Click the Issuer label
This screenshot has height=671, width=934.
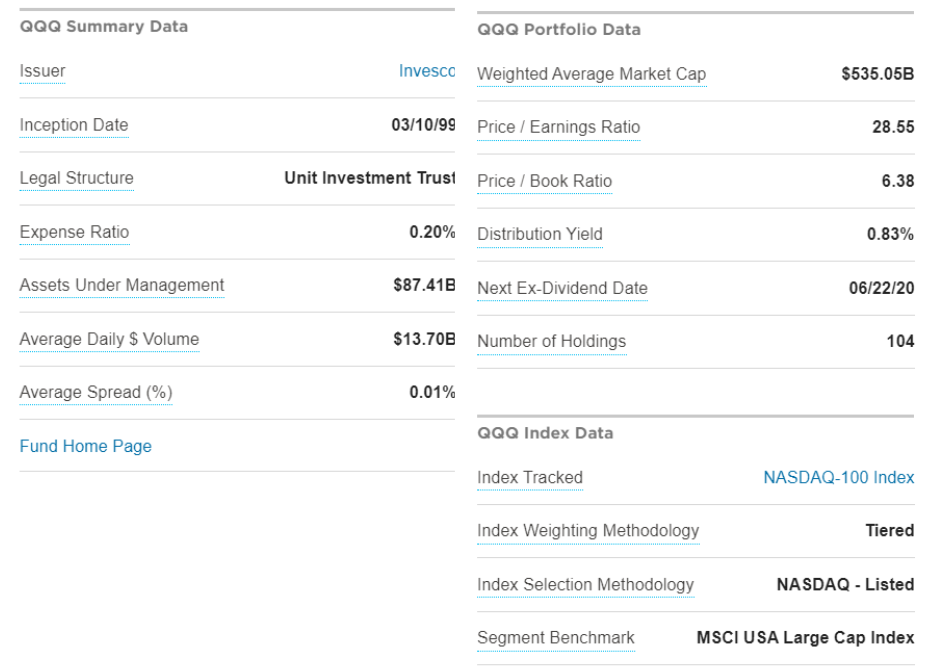coord(42,71)
